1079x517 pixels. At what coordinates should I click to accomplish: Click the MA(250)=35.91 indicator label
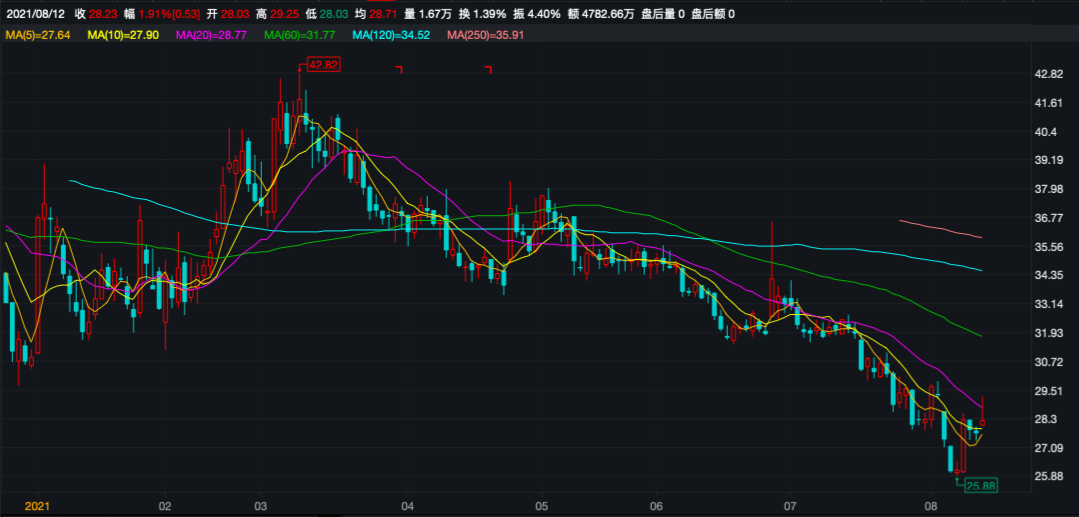(x=485, y=35)
